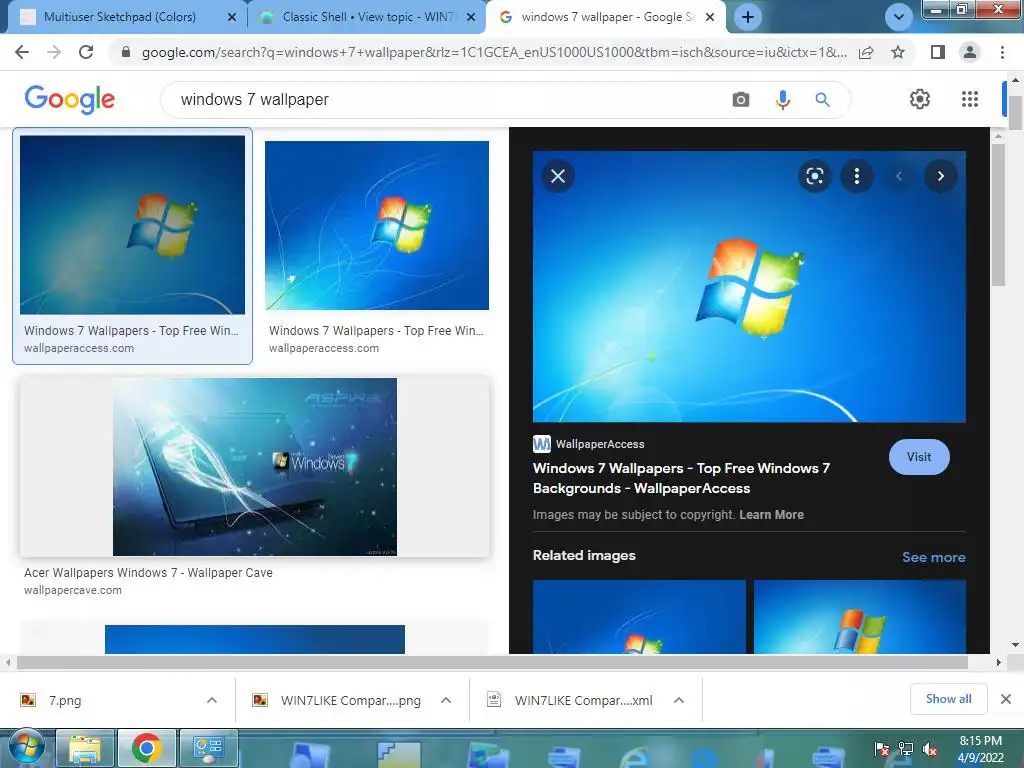The height and width of the screenshot is (768, 1024).
Task: Use Google Lens on the preview image
Action: point(814,176)
